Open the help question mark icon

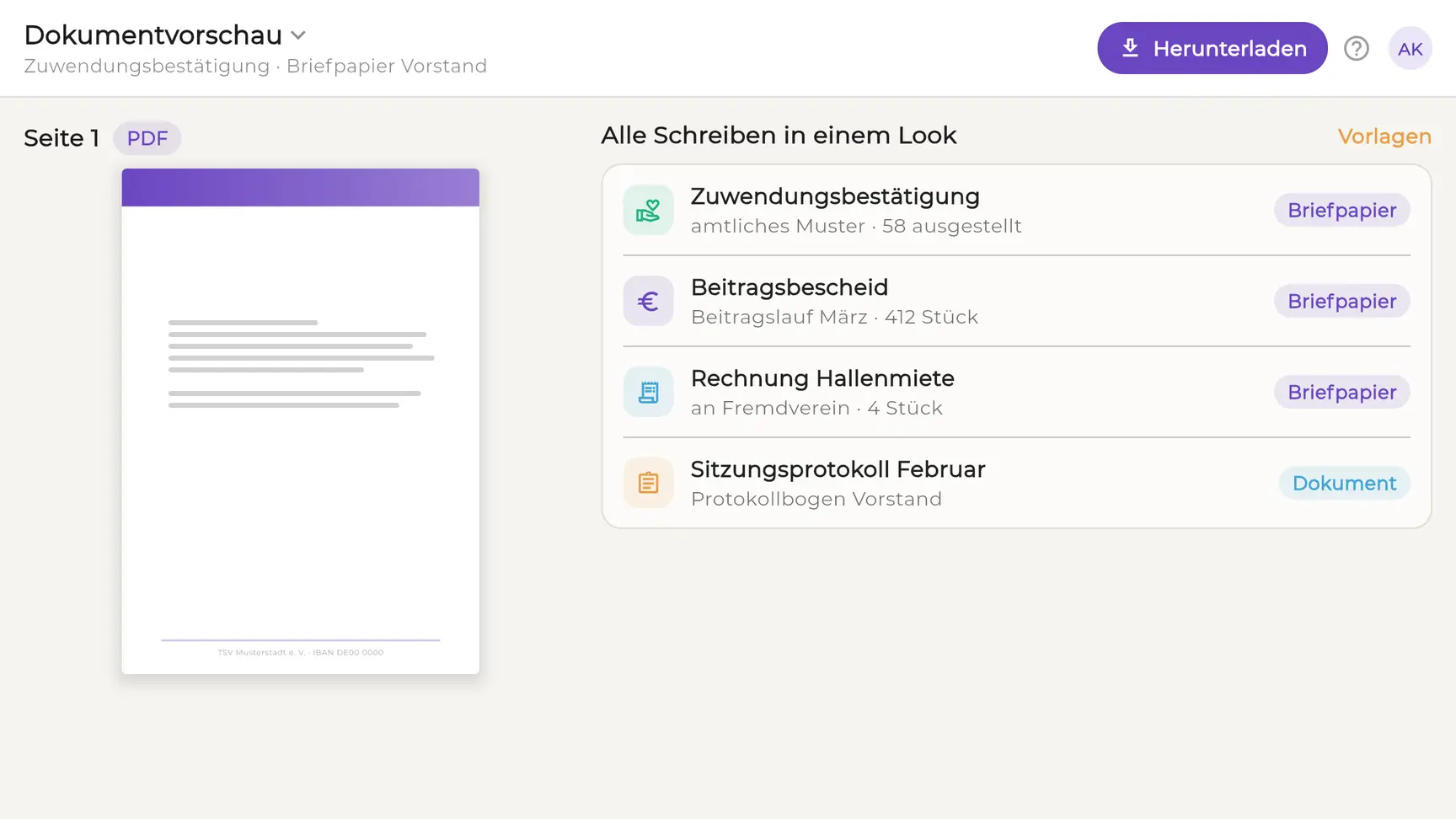(x=1357, y=49)
